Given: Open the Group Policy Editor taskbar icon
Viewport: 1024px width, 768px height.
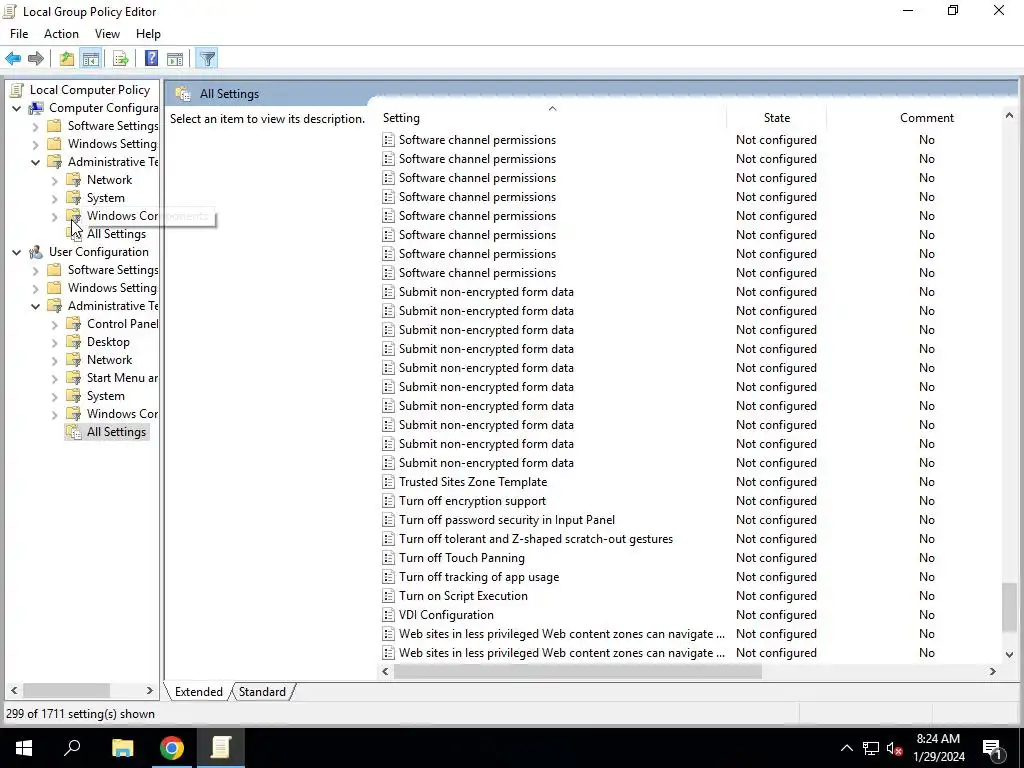Looking at the screenshot, I should pos(221,748).
